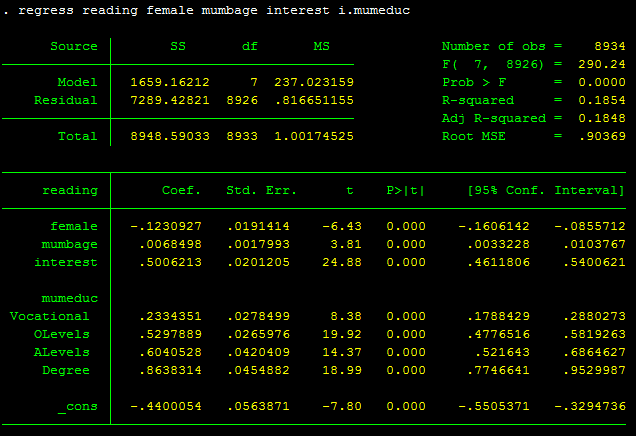Select the Coef. column header
The image size is (636, 436).
point(181,190)
